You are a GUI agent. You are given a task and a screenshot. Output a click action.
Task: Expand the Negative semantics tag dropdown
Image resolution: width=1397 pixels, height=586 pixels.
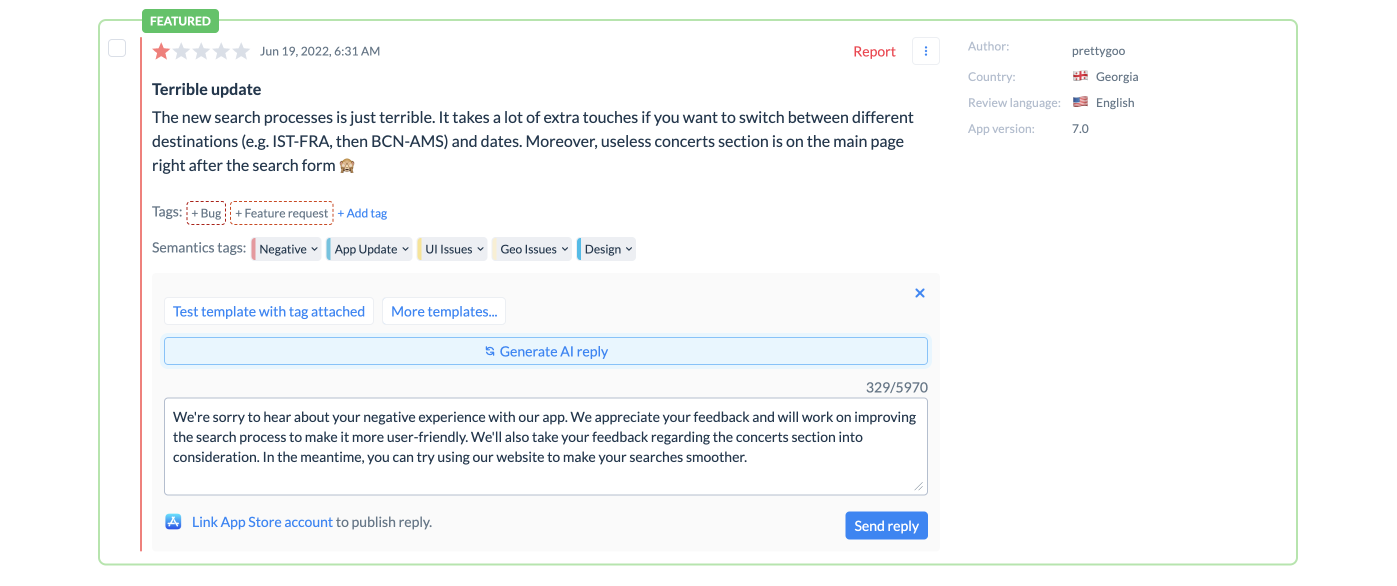[x=287, y=248]
